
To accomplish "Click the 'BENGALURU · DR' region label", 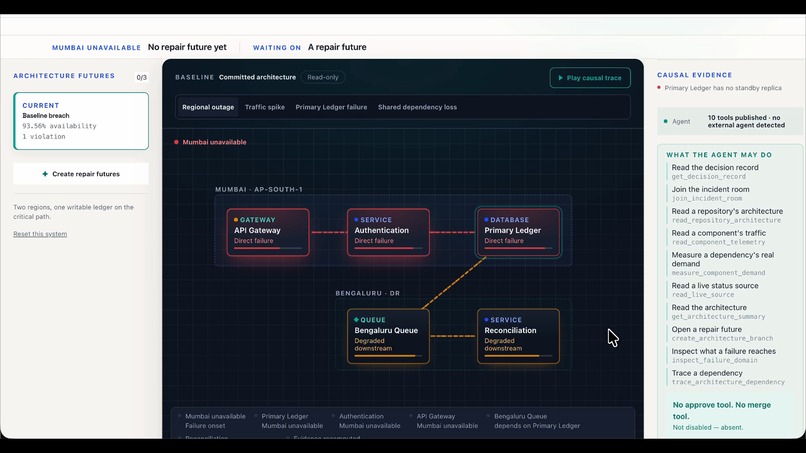I will tap(368, 293).
